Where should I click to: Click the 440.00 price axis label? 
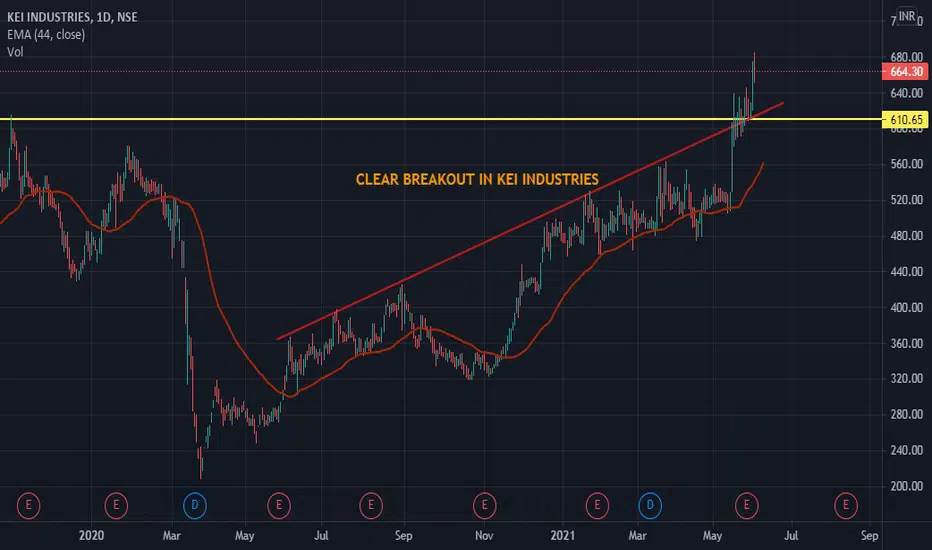[x=906, y=272]
